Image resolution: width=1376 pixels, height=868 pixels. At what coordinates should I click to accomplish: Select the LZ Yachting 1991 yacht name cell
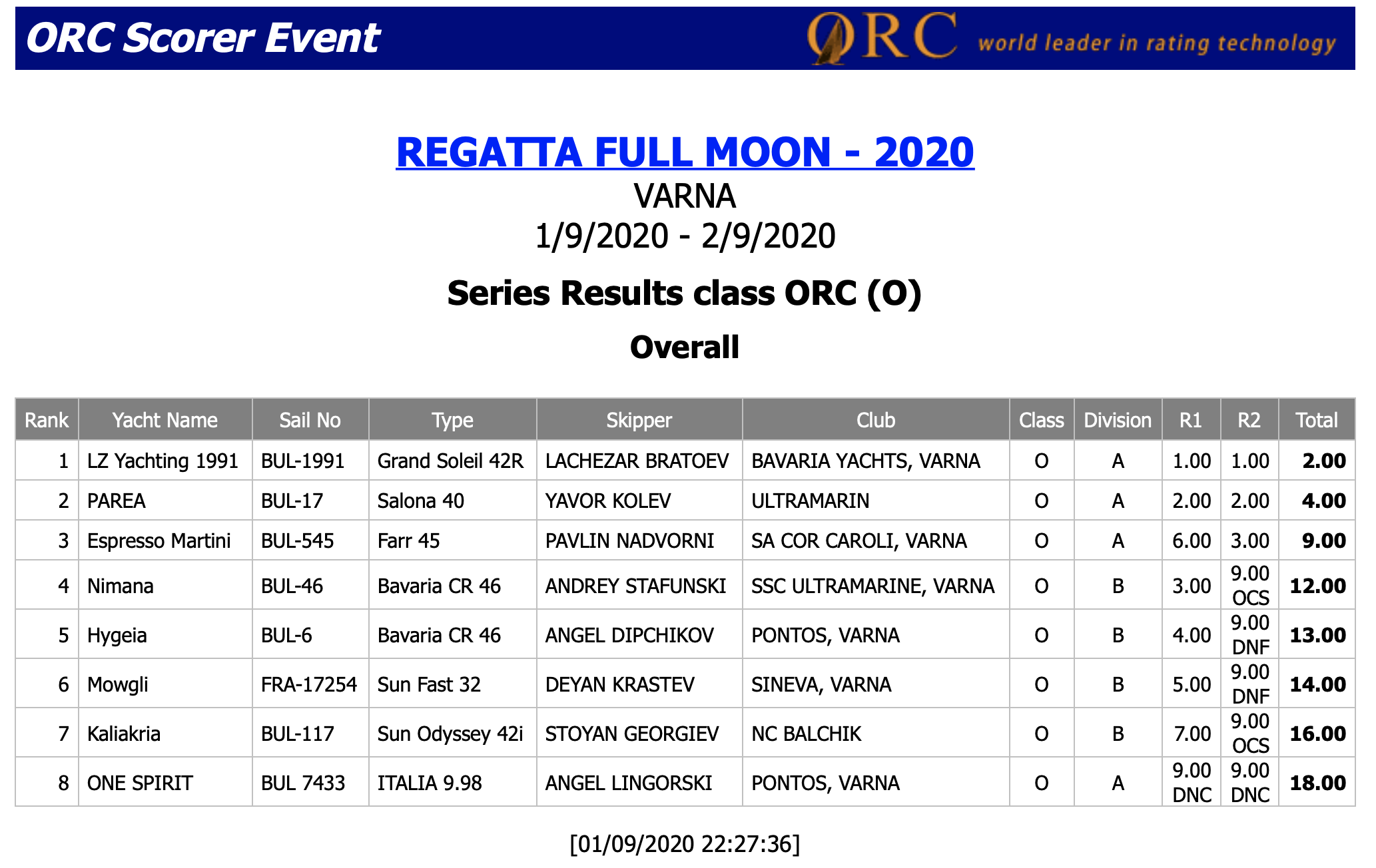click(x=163, y=461)
